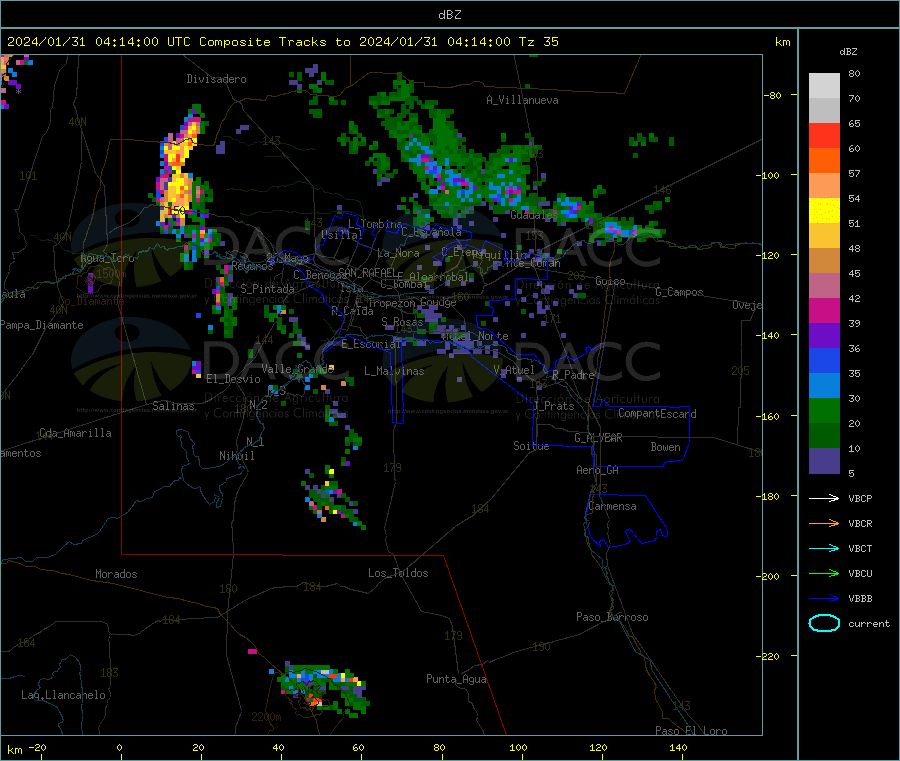
Task: Click the VBBB legend label
Action: coord(860,599)
